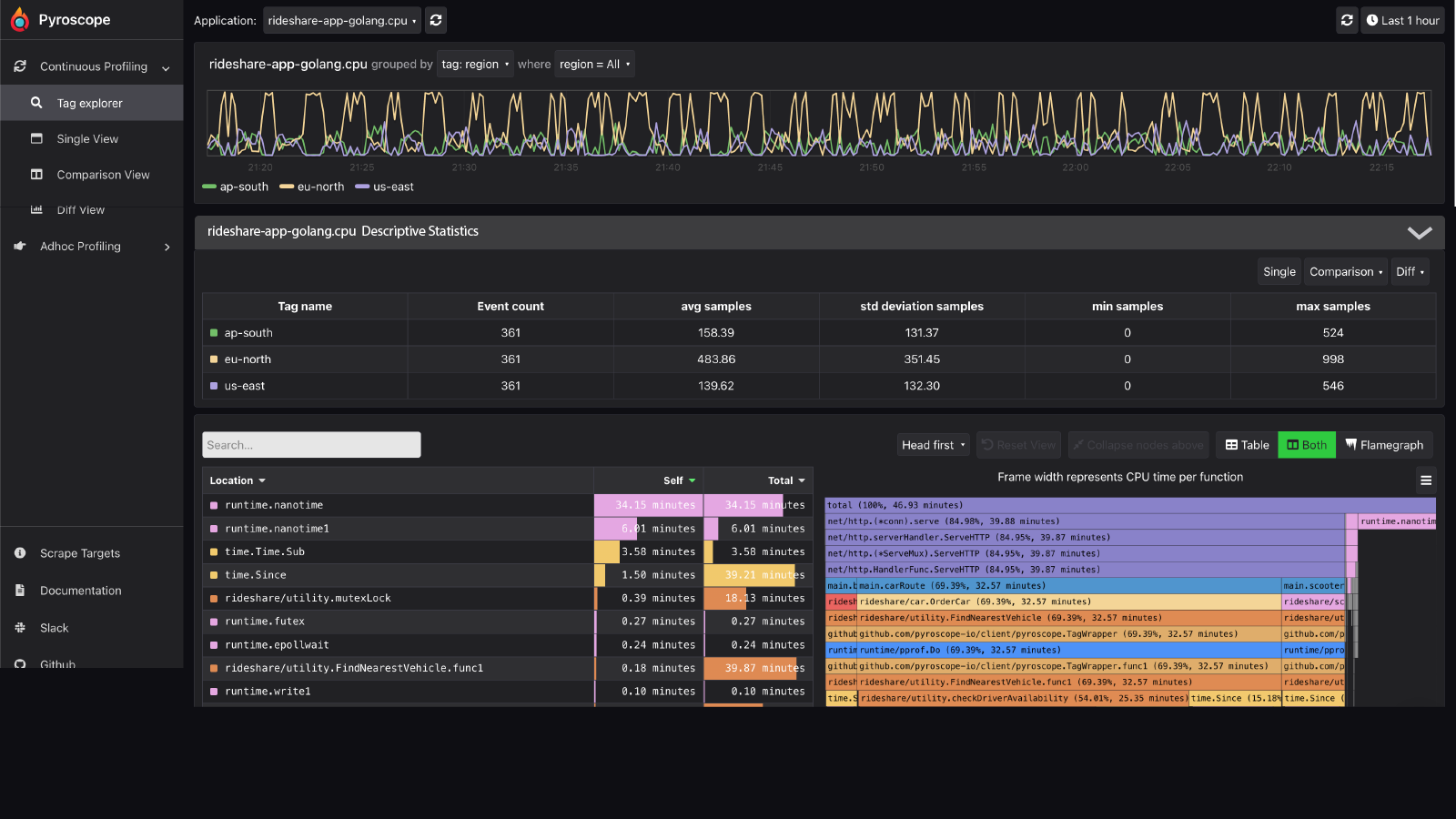The image size is (1456, 819).
Task: Click the flamegraph search field
Action: coord(310,444)
